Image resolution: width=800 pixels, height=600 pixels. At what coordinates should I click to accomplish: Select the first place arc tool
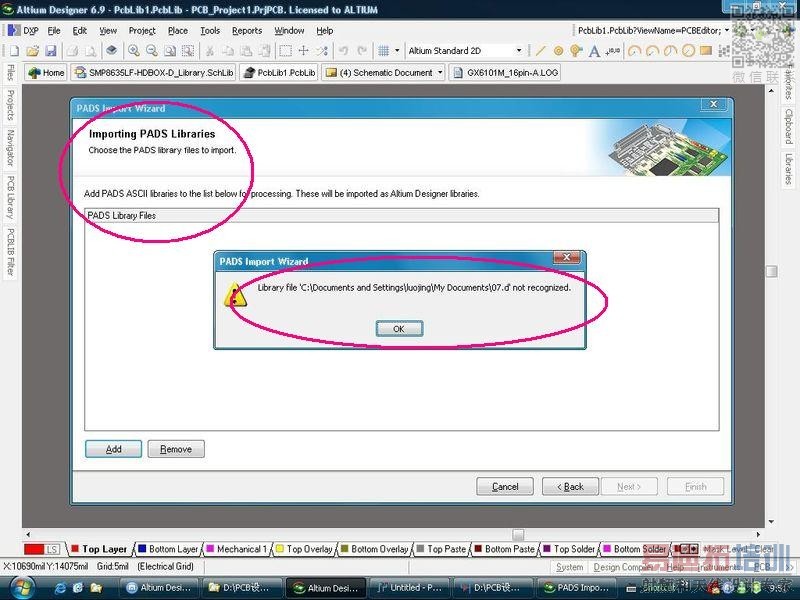(634, 51)
